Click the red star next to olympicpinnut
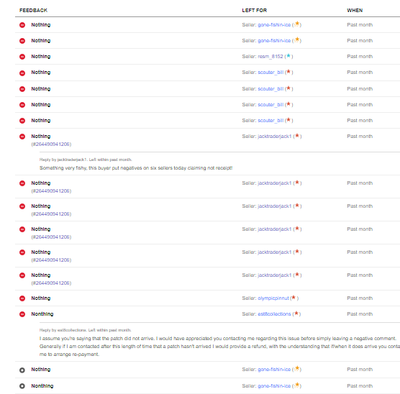 [x=294, y=298]
